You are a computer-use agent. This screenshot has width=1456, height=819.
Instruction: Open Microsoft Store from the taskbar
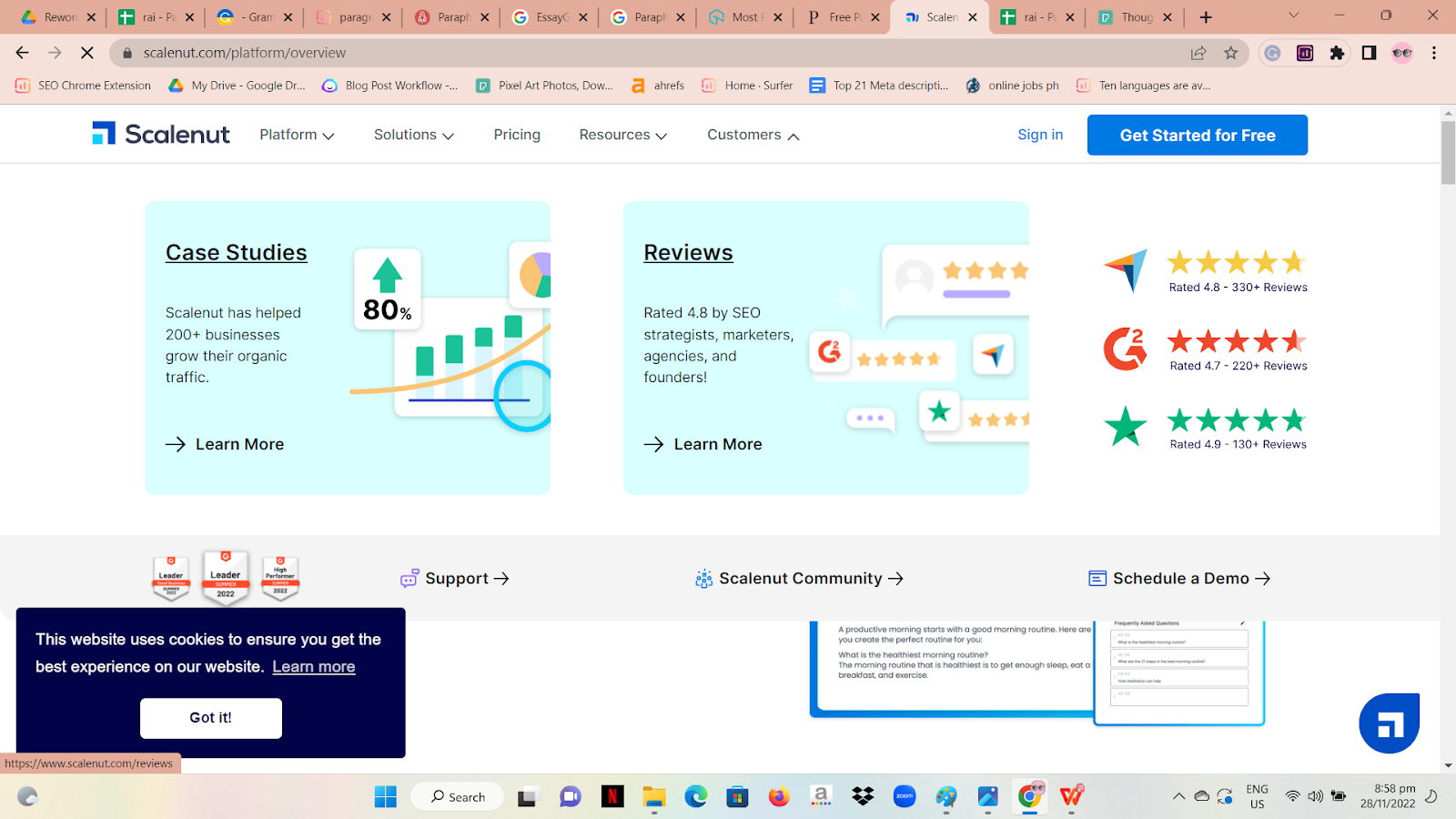737,797
